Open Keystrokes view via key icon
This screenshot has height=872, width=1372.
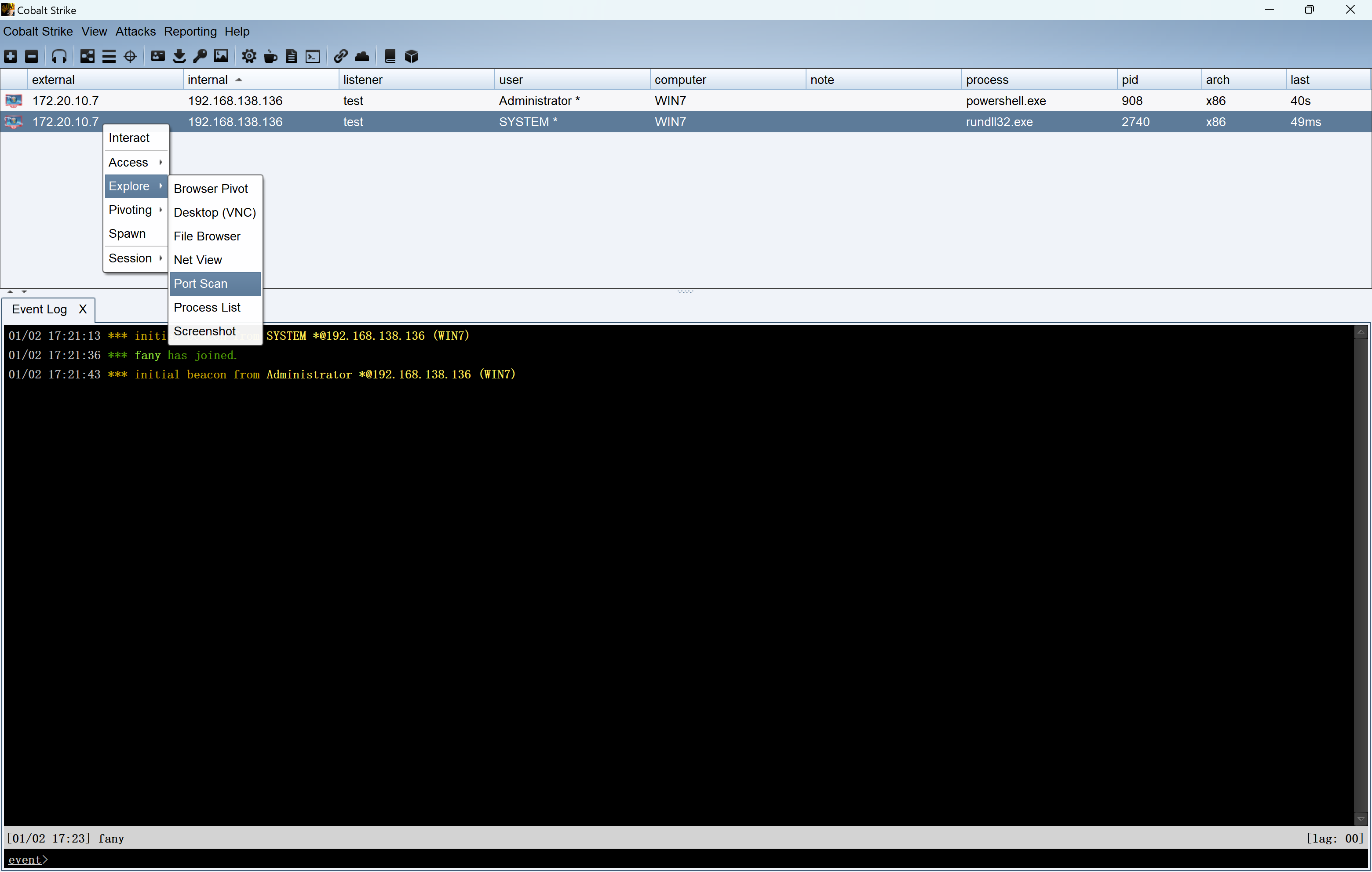200,56
